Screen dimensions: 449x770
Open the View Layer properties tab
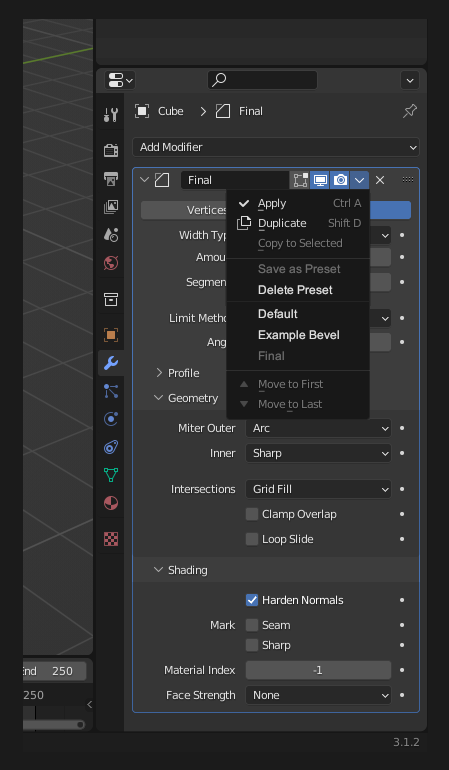pyautogui.click(x=111, y=207)
